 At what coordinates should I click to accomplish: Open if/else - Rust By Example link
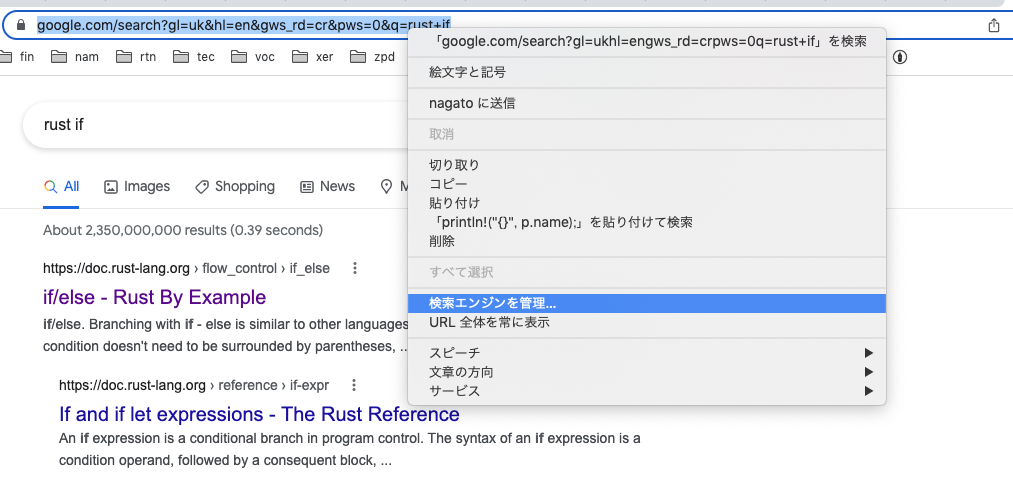[x=154, y=297]
